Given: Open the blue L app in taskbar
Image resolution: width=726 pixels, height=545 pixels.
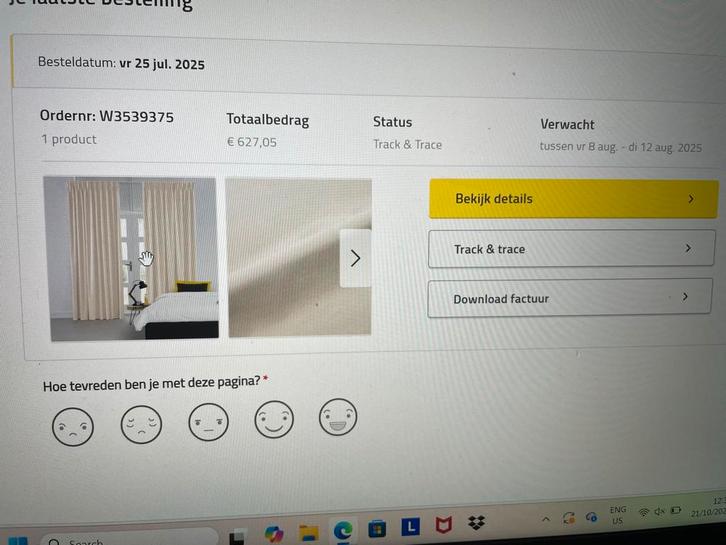Looking at the screenshot, I should point(411,526).
